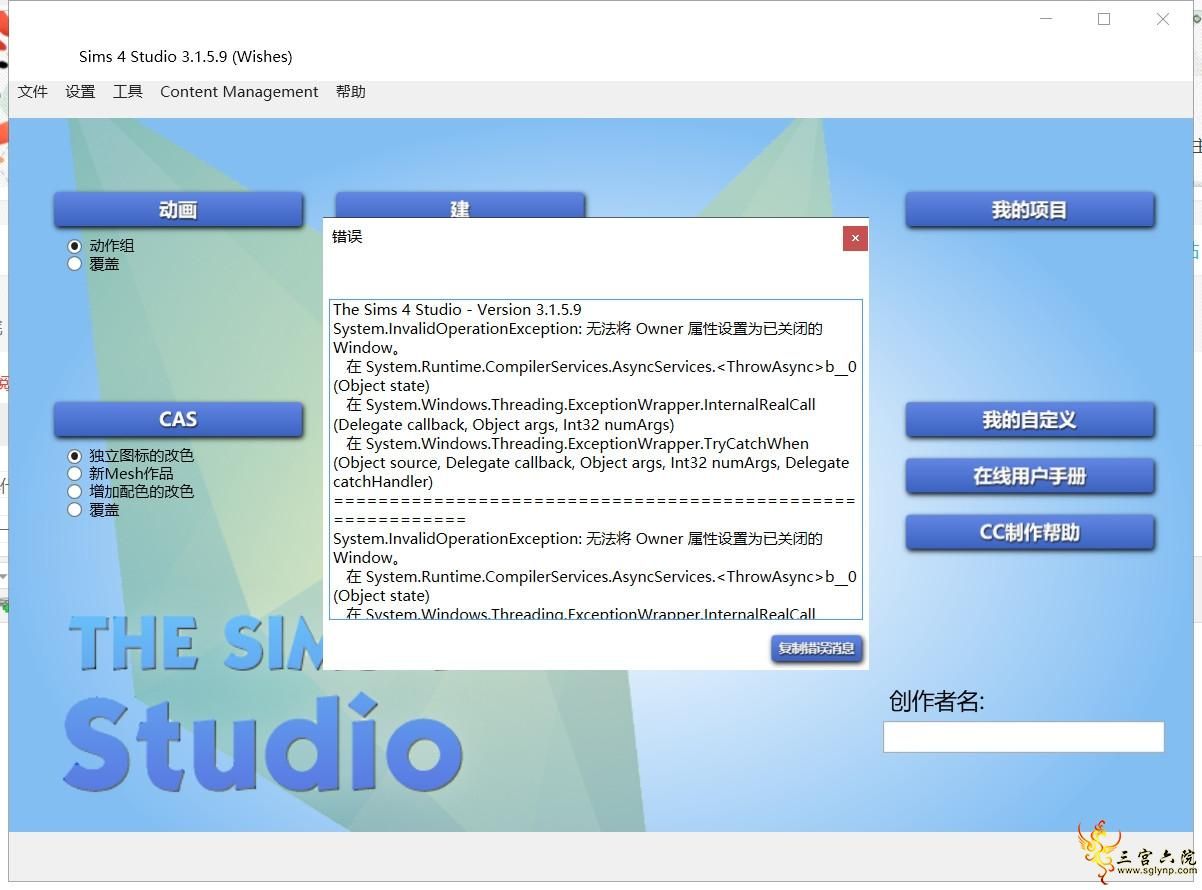Close the 错误 dialog
Viewport: 1202px width, 890px height.
tap(855, 238)
